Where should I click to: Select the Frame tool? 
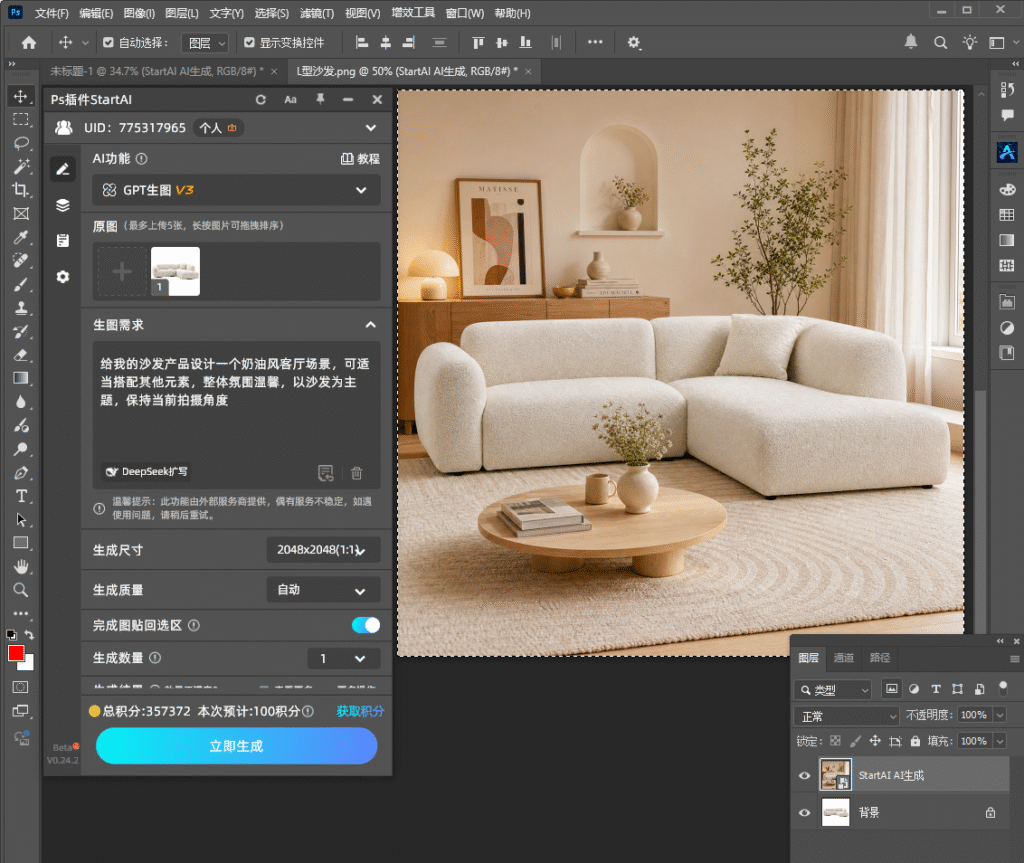(x=21, y=214)
